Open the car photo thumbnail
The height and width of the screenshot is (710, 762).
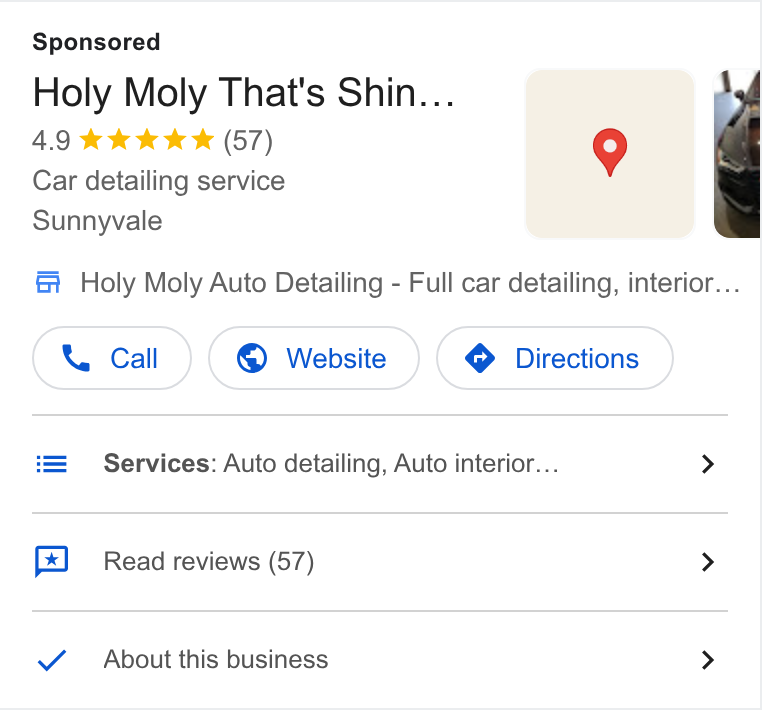click(737, 154)
